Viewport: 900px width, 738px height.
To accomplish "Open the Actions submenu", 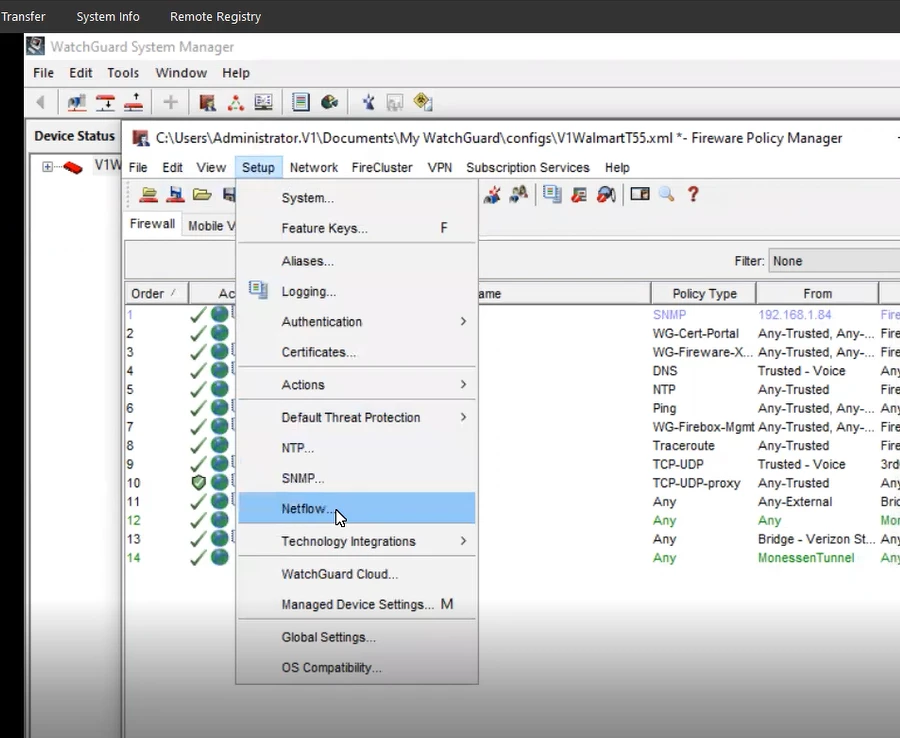I will [x=356, y=384].
